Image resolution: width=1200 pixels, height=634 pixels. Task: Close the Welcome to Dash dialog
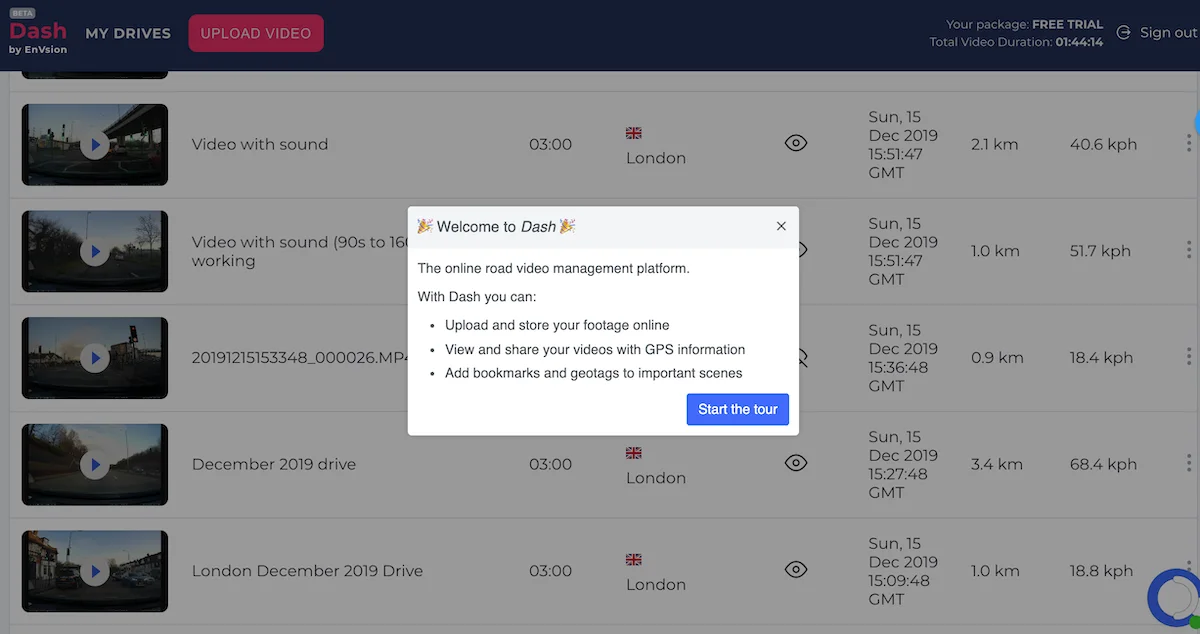point(782,226)
